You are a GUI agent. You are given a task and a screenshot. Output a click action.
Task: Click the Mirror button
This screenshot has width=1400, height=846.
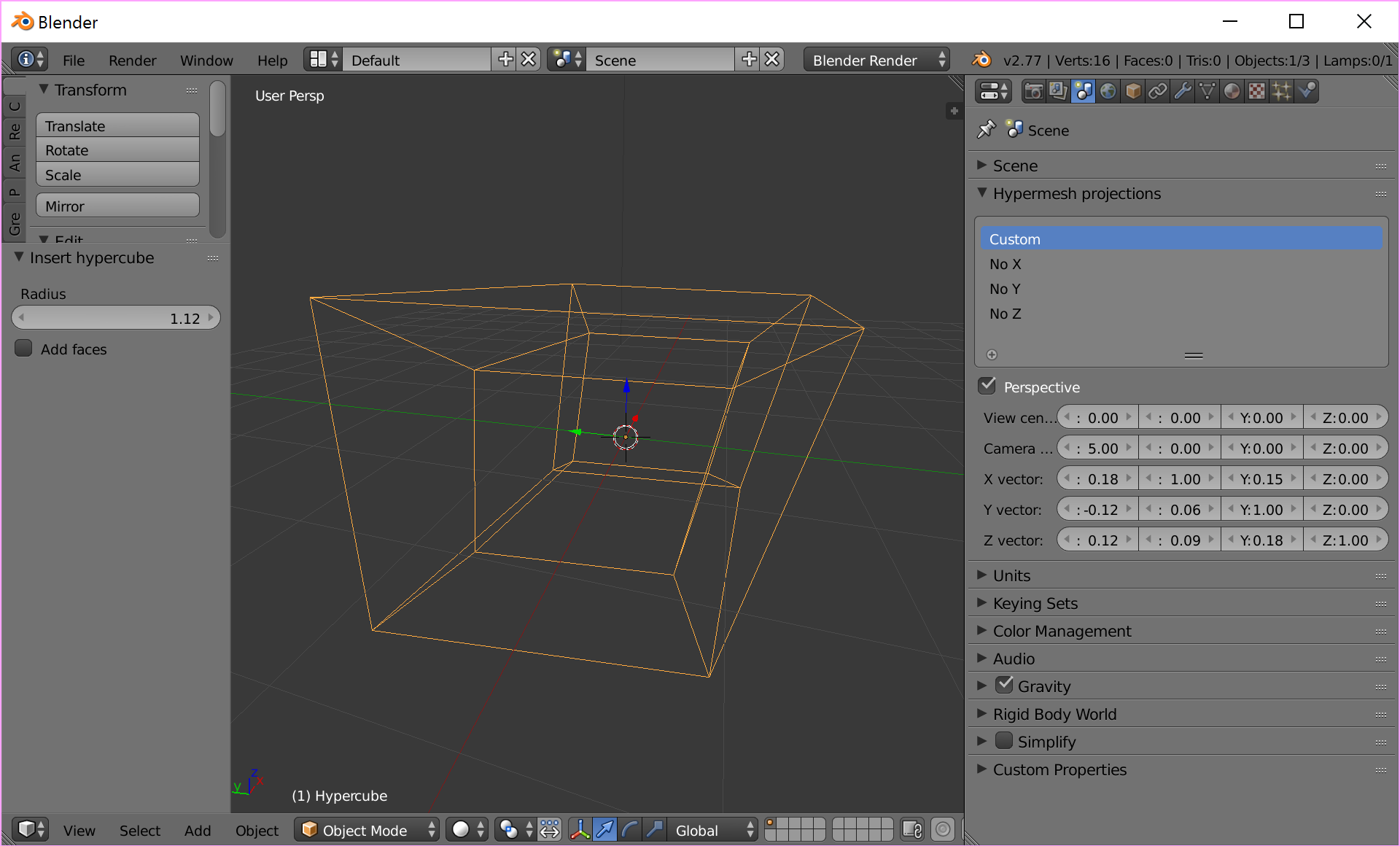(117, 206)
